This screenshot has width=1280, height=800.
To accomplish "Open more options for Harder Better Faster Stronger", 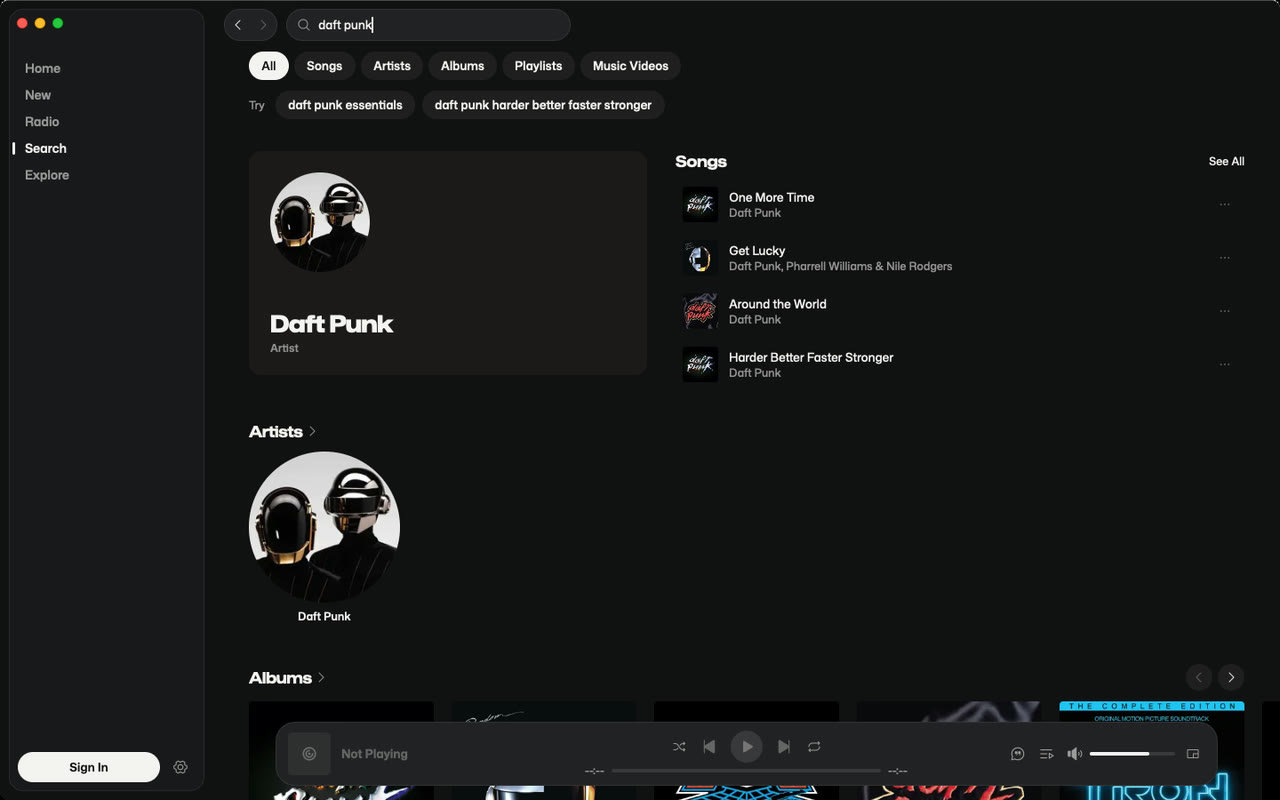I will [1224, 364].
